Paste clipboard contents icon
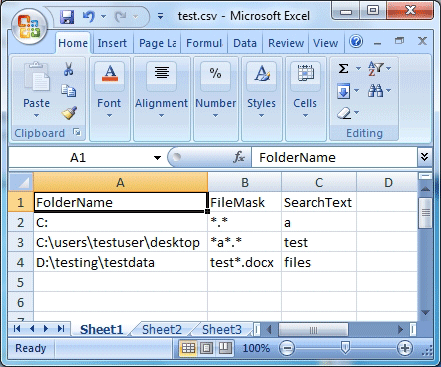Screen dimensions: 441x367 36,76
